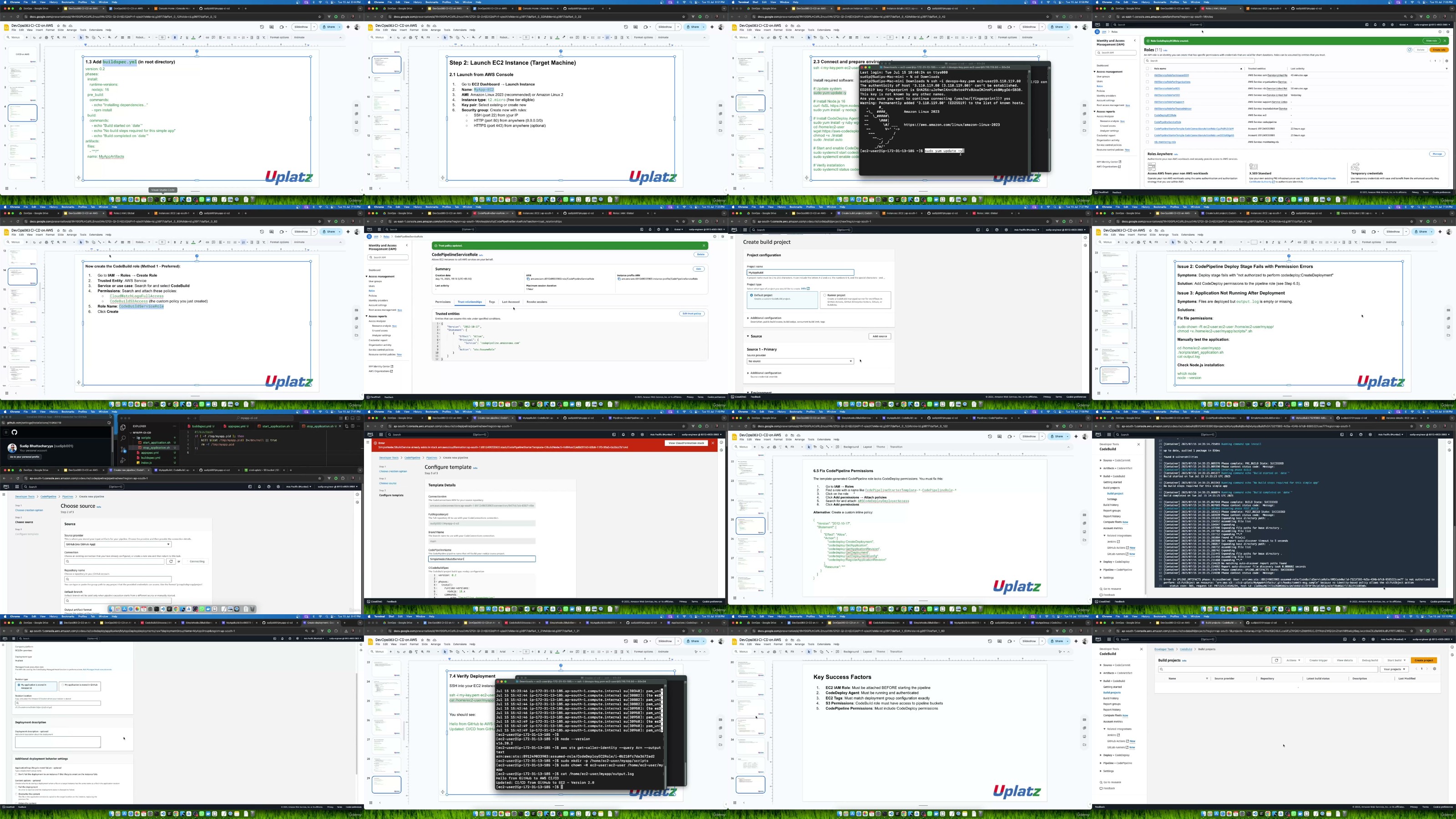Viewport: 1456px width, 819px height.
Task: Collapse IAM sidebar on CodePipelineServiceRole page
Action: click(x=406, y=245)
